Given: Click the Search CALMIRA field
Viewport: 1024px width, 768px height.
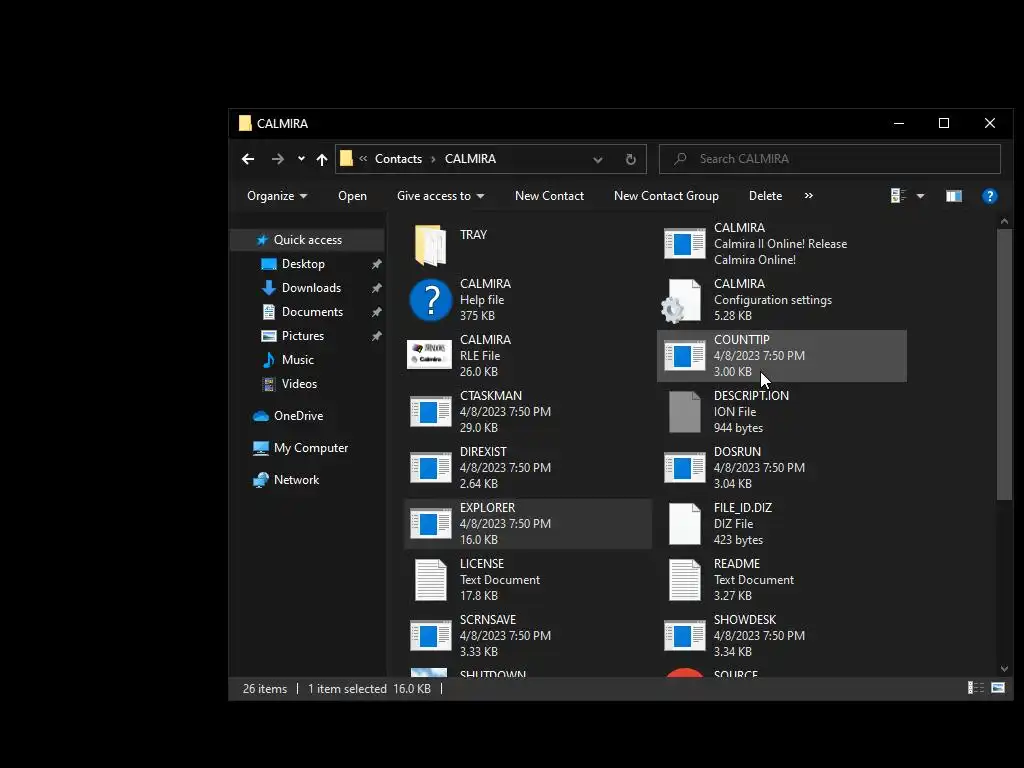Looking at the screenshot, I should pos(829,159).
